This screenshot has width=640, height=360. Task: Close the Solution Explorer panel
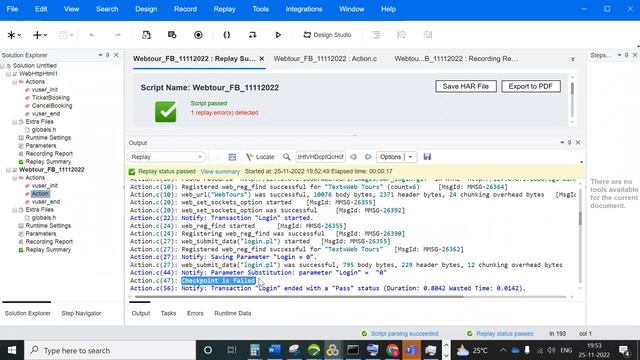tap(116, 55)
